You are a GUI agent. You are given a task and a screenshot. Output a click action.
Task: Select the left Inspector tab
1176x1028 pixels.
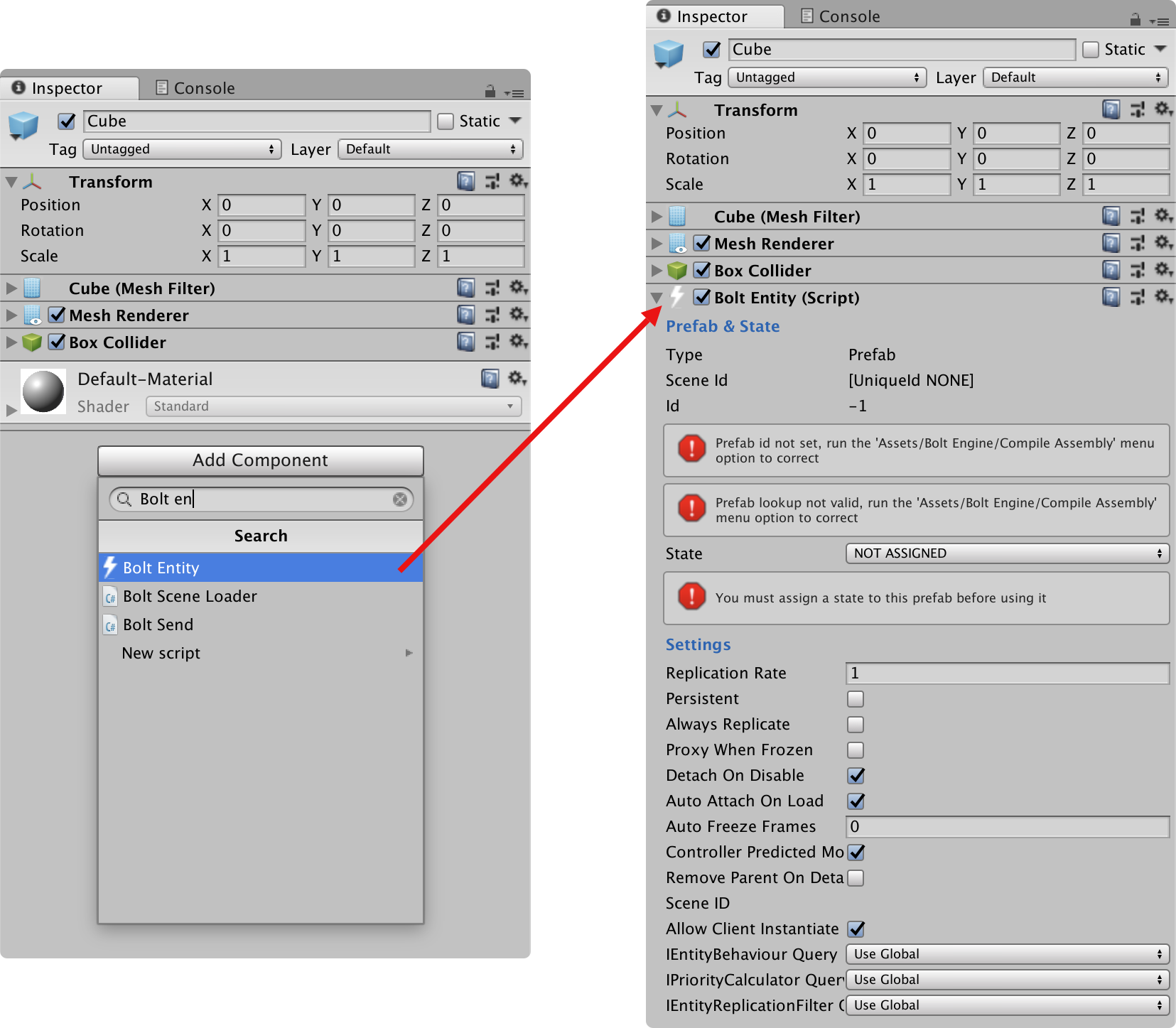69,88
